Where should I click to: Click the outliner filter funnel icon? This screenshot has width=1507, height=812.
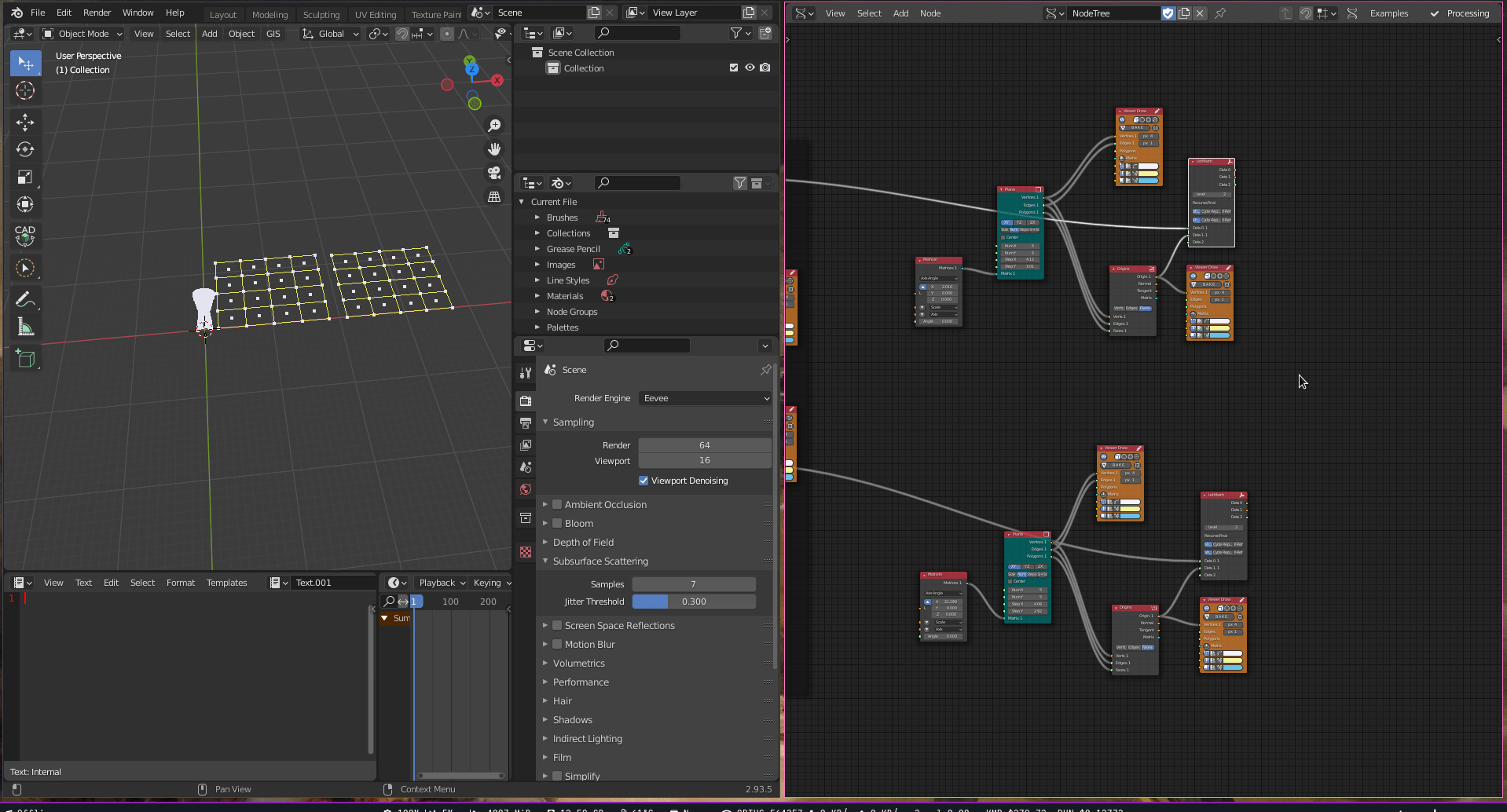736,33
